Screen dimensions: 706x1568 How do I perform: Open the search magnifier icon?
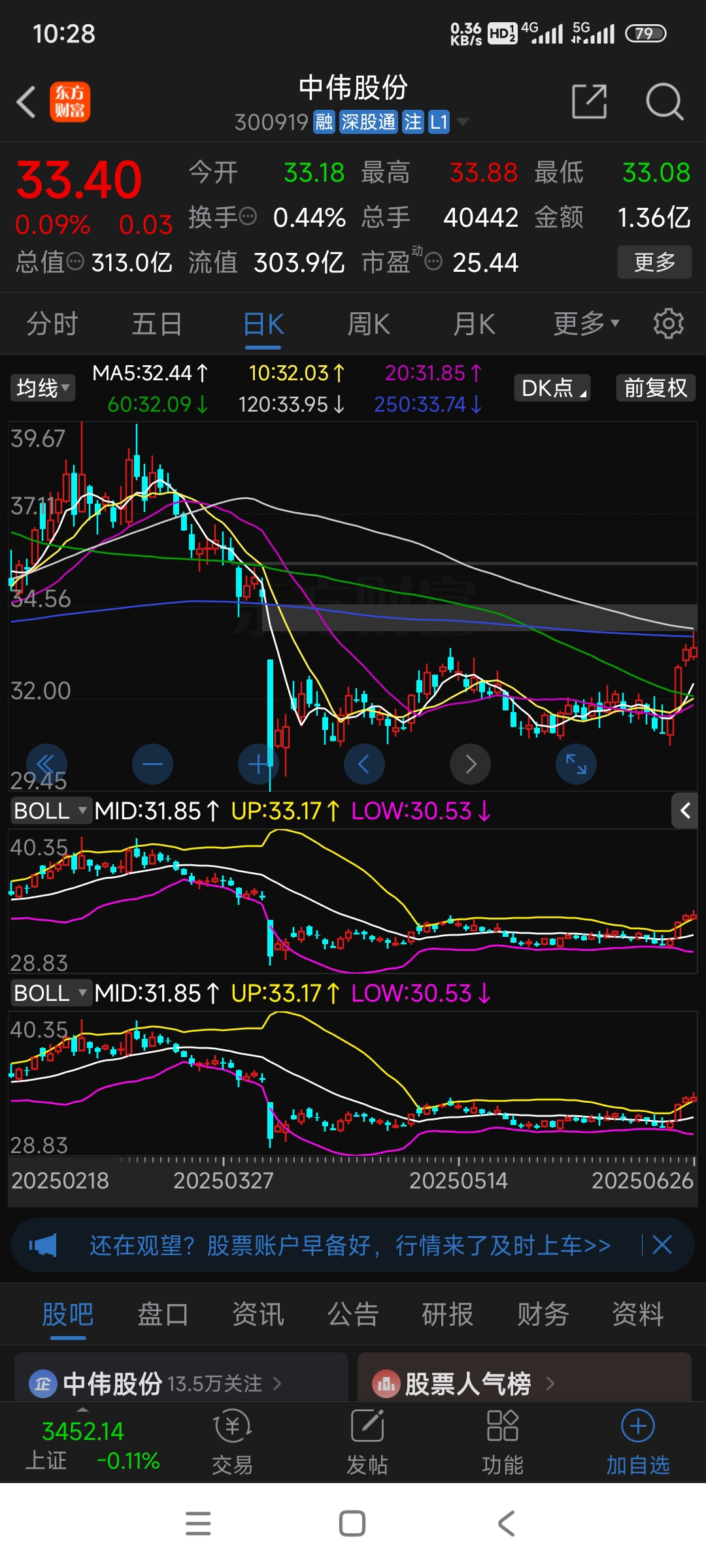click(664, 101)
